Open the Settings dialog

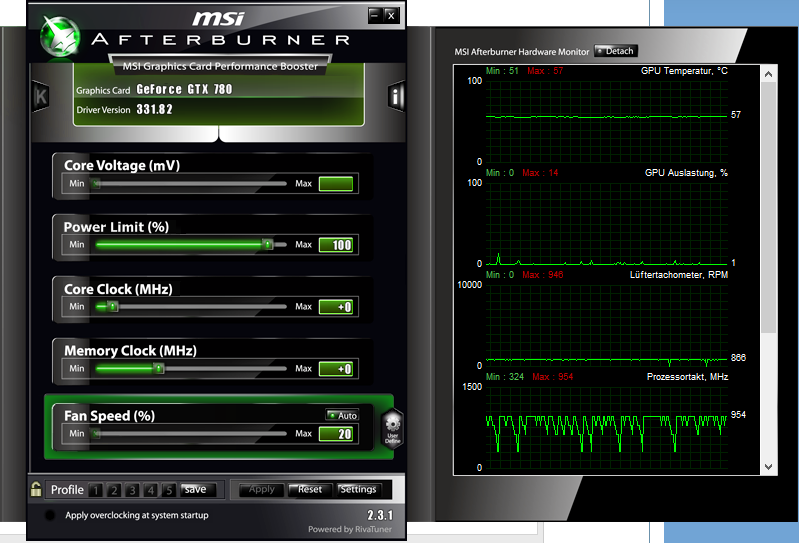point(359,490)
